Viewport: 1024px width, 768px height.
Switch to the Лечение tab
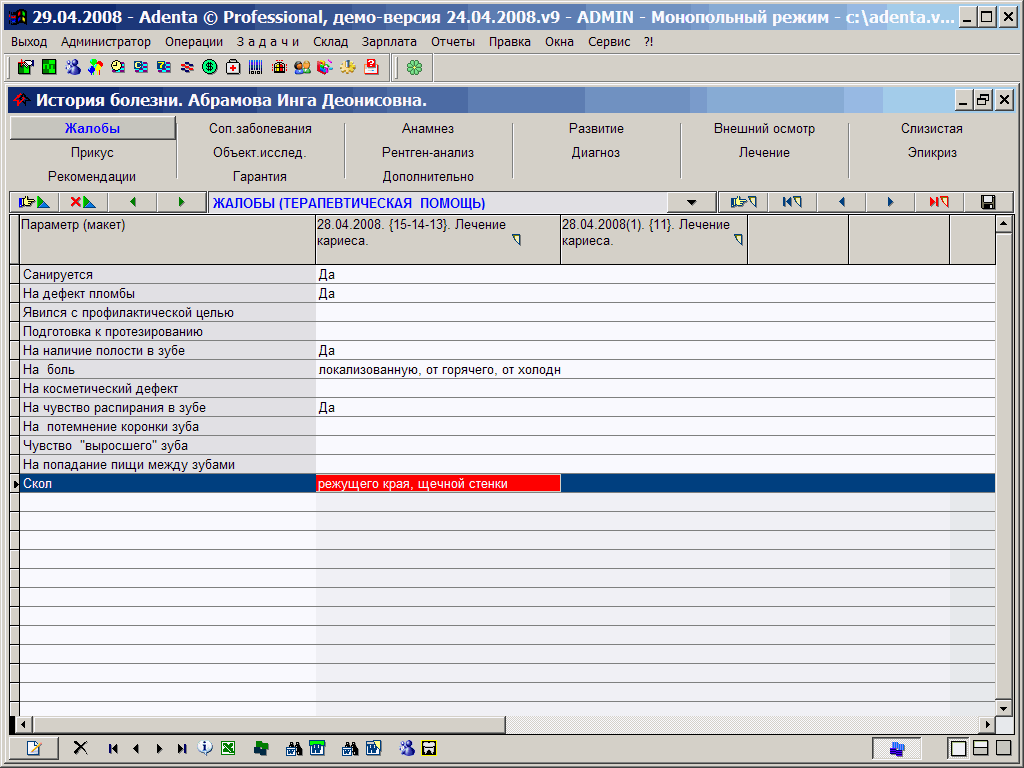click(764, 153)
